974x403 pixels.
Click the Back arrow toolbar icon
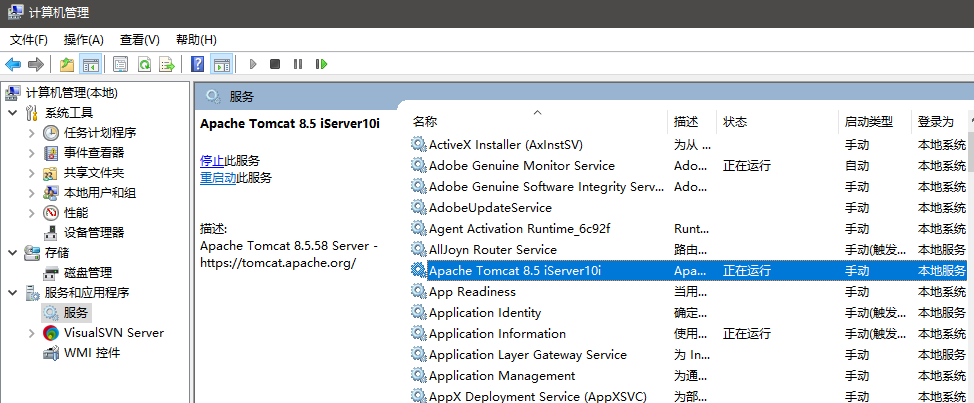pos(13,64)
